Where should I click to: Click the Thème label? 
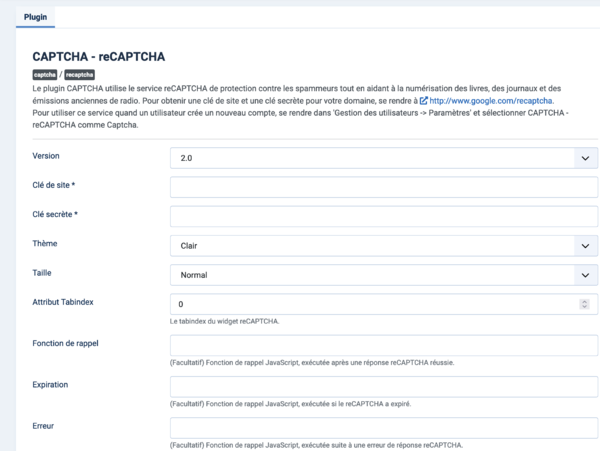click(x=45, y=243)
